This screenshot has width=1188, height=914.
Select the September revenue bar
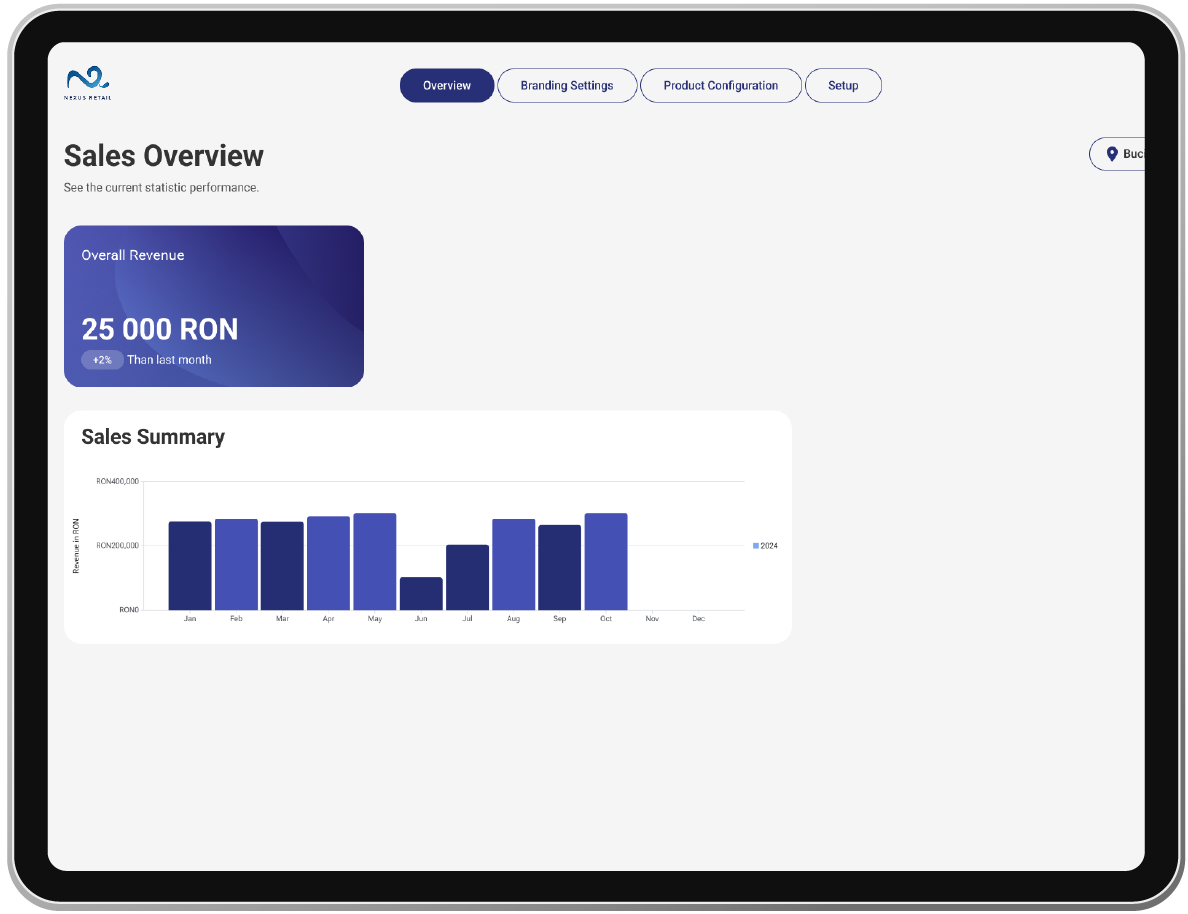pos(559,568)
